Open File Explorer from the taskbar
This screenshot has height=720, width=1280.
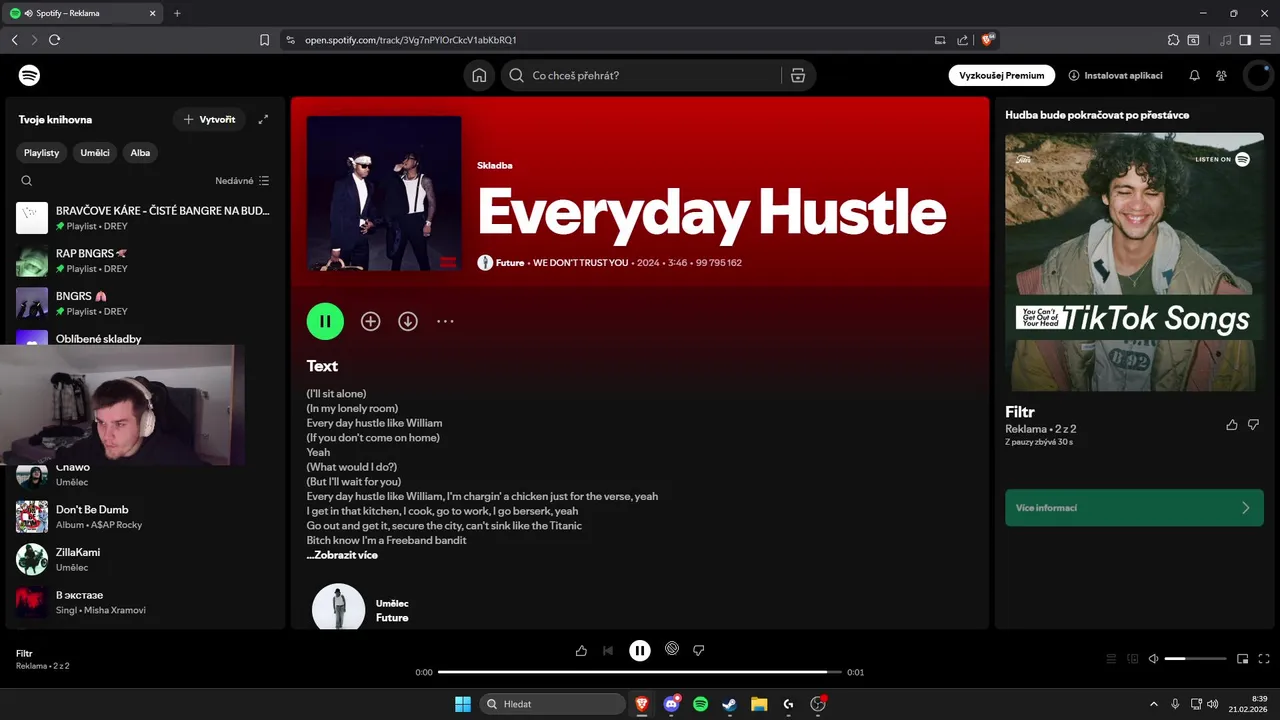click(x=759, y=704)
